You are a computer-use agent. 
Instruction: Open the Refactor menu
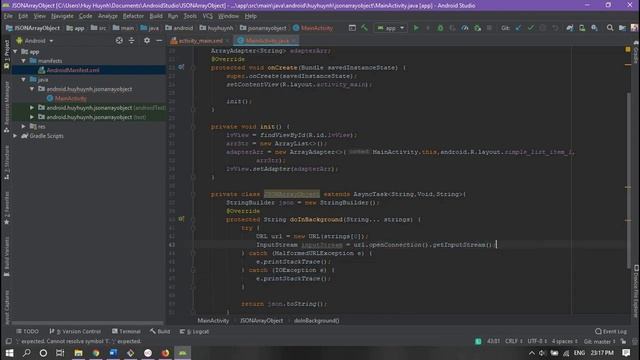133,16
